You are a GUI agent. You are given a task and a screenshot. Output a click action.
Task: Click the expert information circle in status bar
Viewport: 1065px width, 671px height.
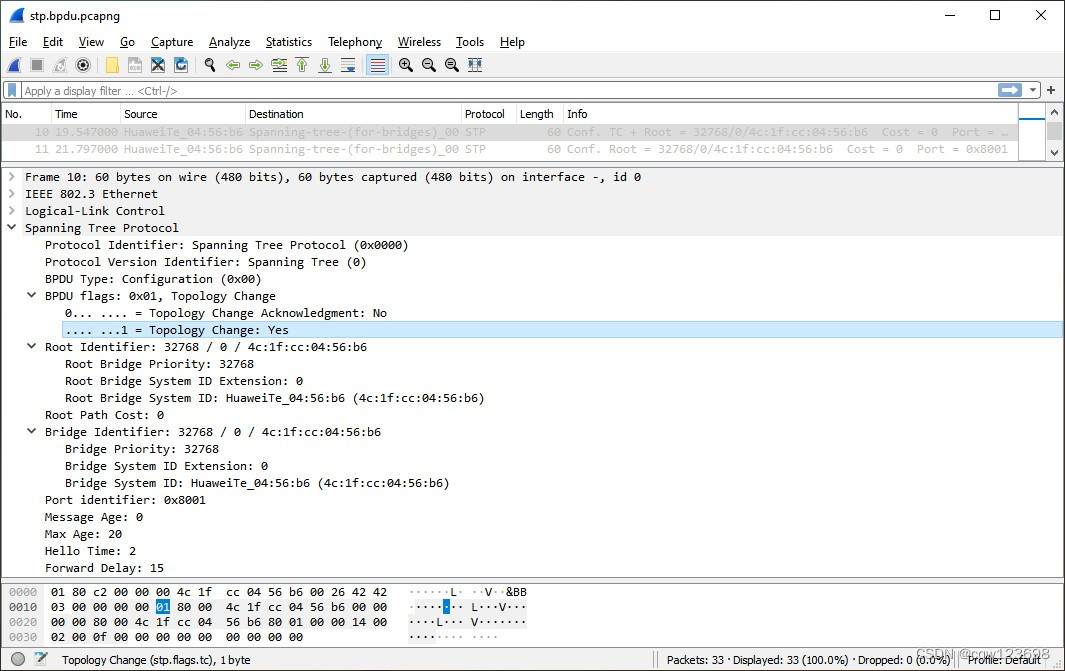pyautogui.click(x=18, y=659)
